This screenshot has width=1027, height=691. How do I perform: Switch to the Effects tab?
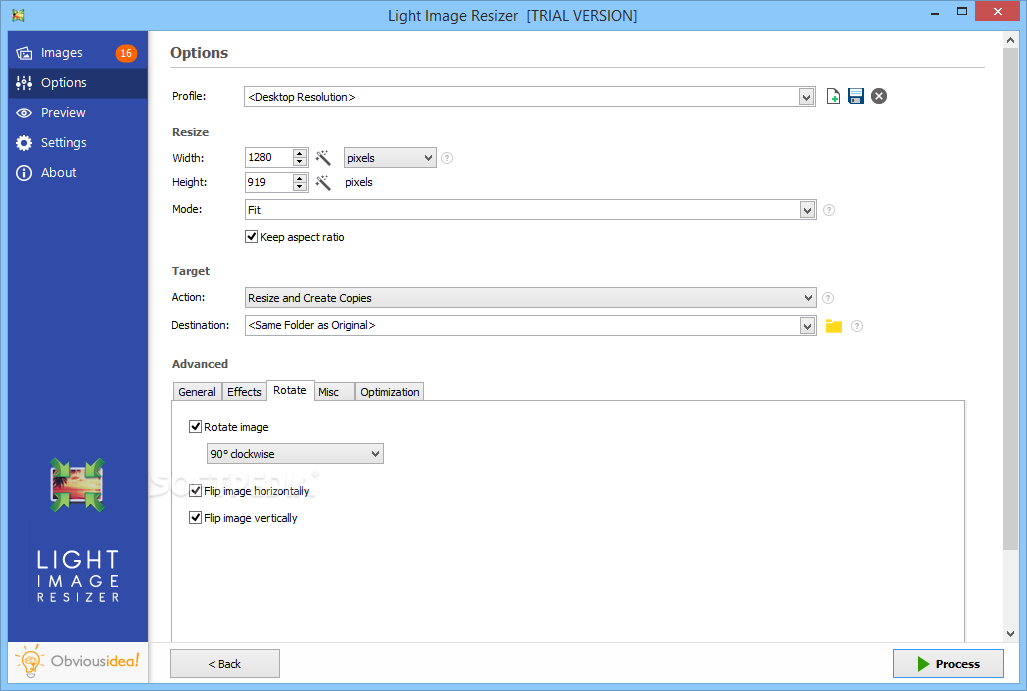click(x=244, y=392)
